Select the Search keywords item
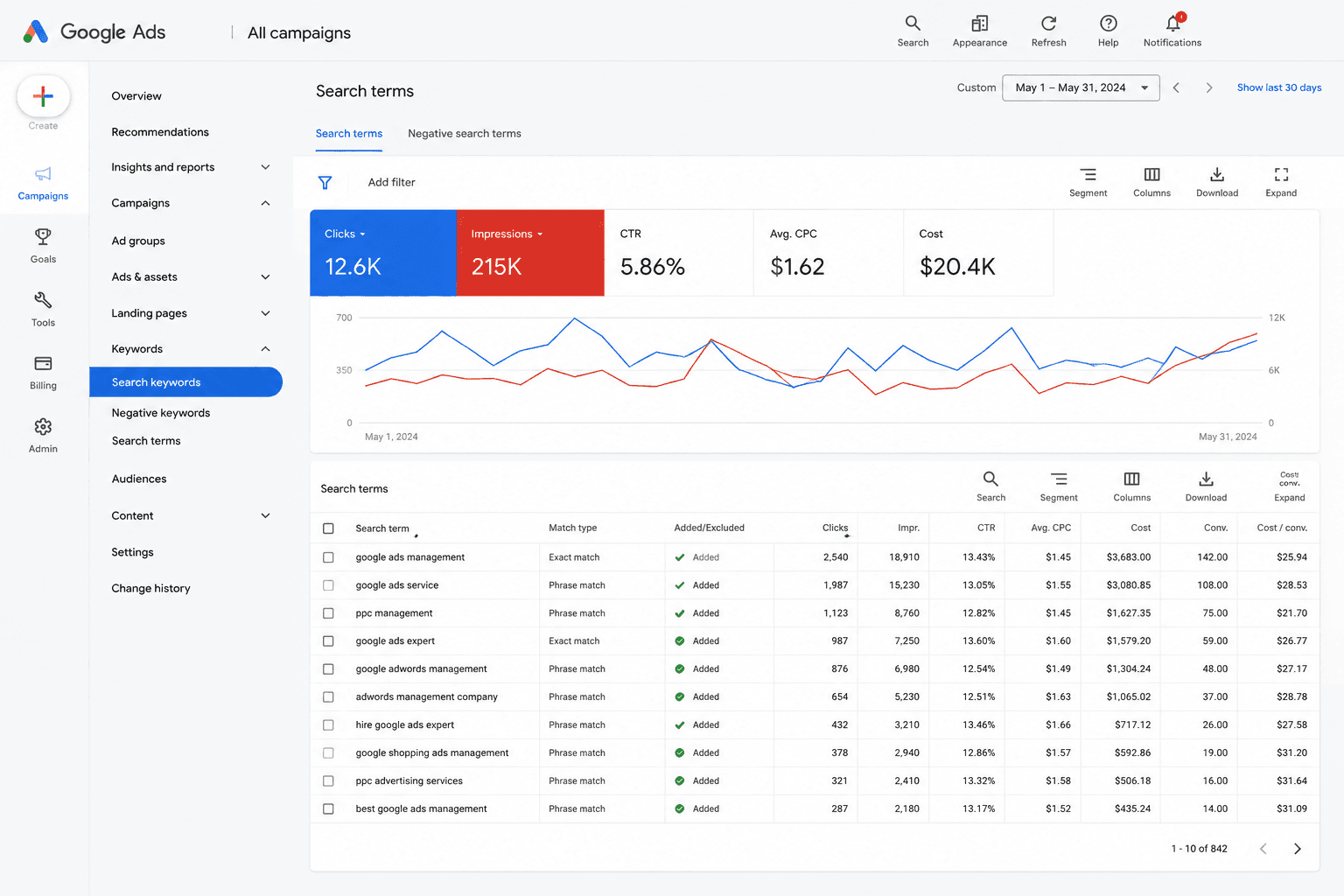The width and height of the screenshot is (1344, 896). (x=185, y=382)
